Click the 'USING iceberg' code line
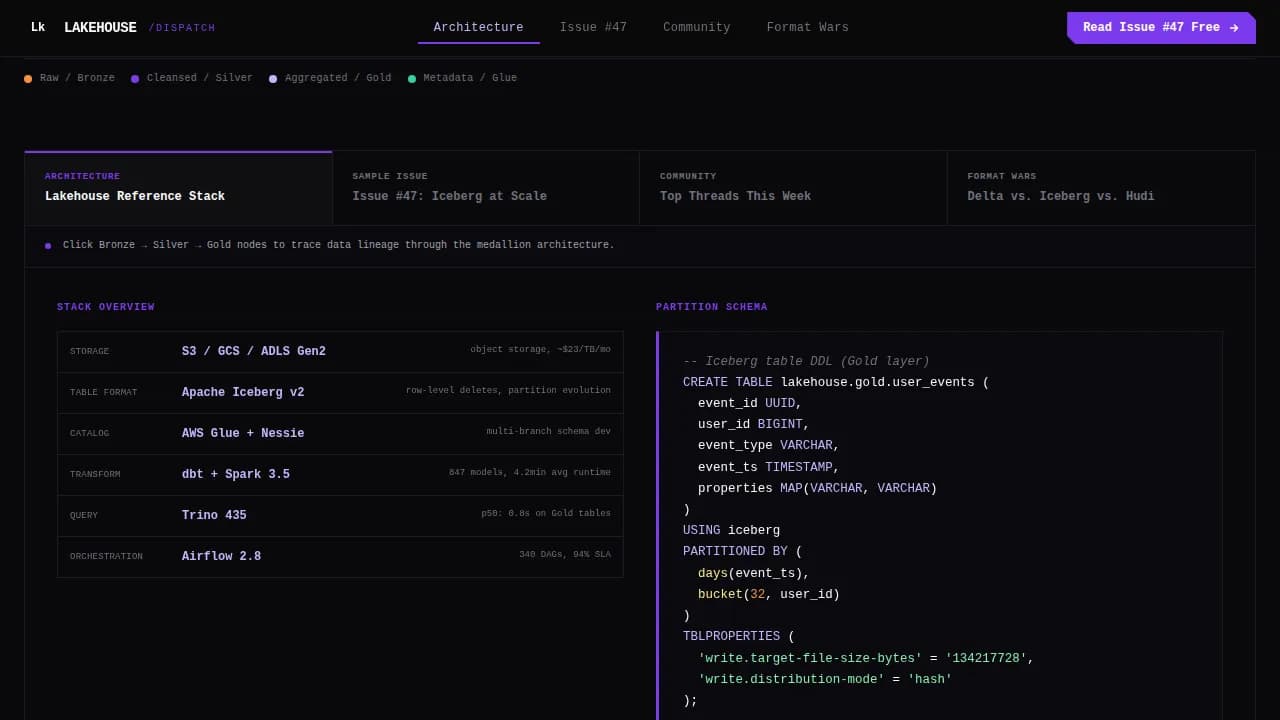Screen dimensions: 1280x720 pyautogui.click(x=731, y=530)
